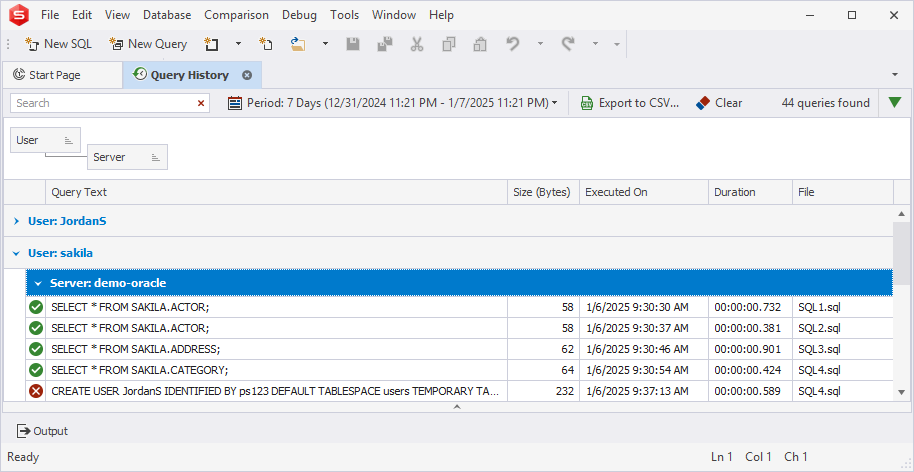
Task: Click the grid scrollbar up arrow
Action: [901, 213]
